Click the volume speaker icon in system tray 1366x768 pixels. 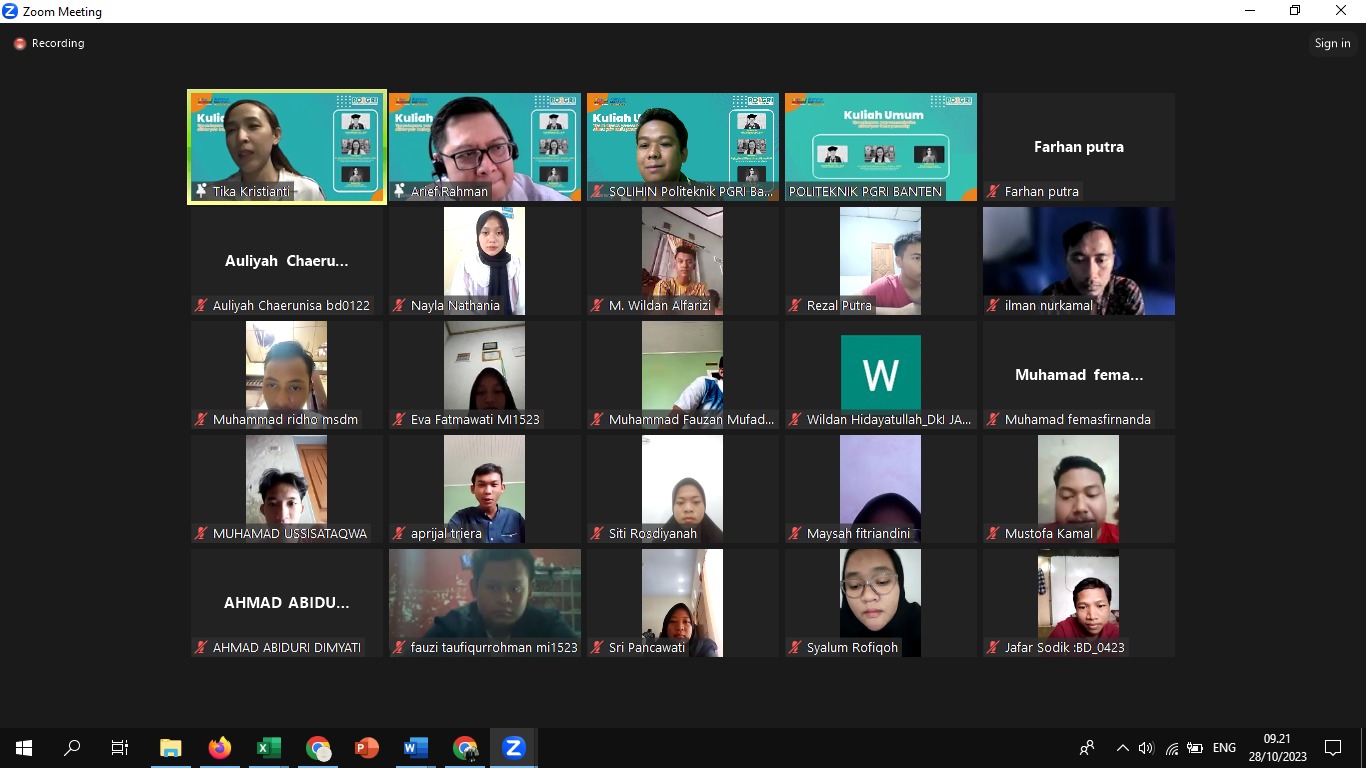pos(1146,748)
